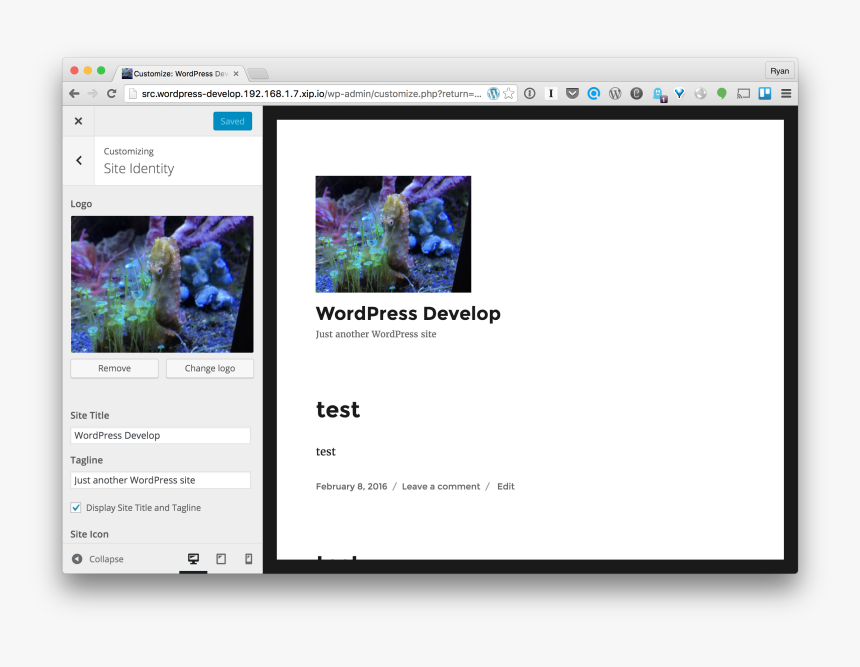860x667 pixels.
Task: Open the Trello extension in toolbar
Action: 765,94
